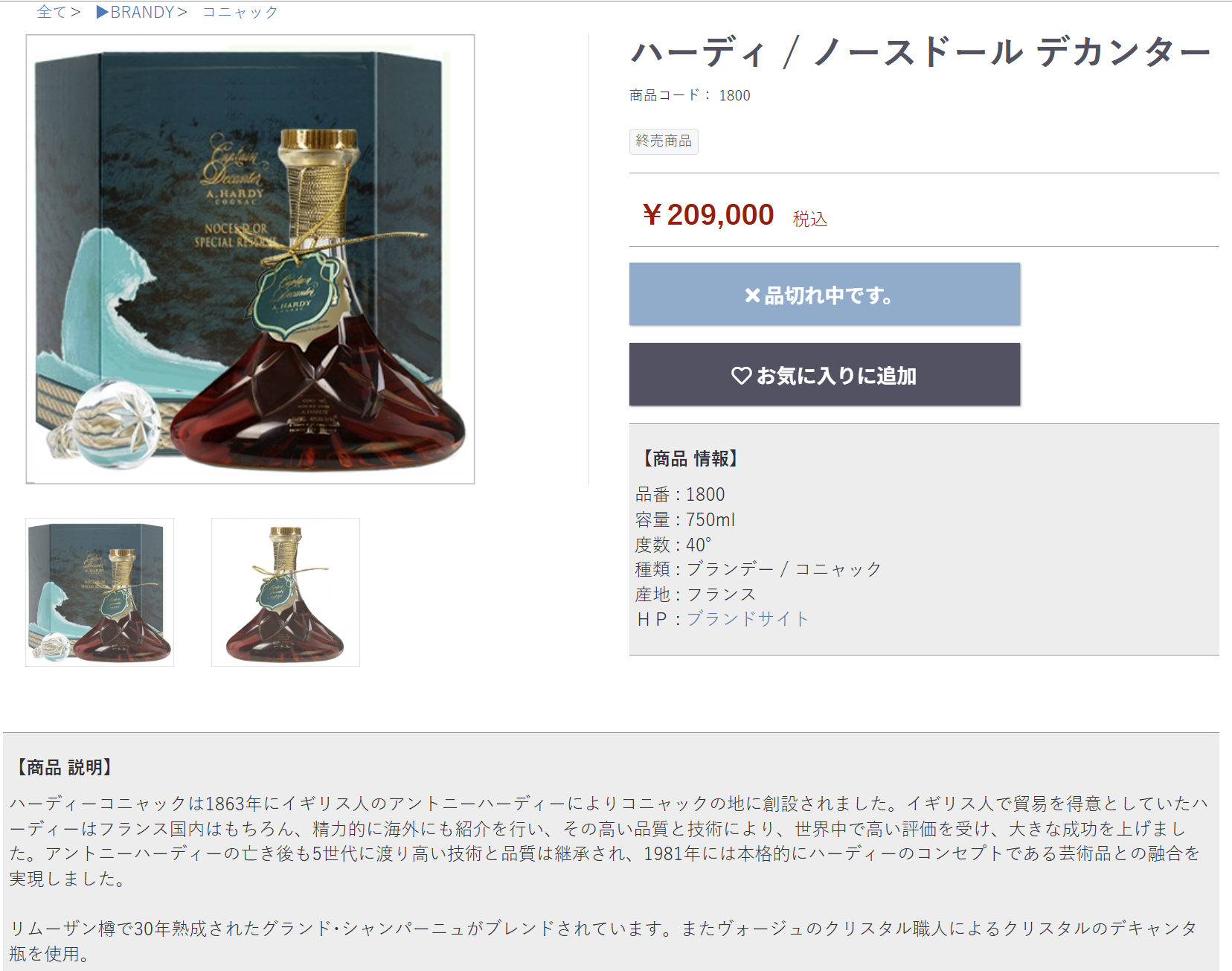Select the thumbnail showing decanter with box
This screenshot has height=971, width=1232.
coord(100,592)
